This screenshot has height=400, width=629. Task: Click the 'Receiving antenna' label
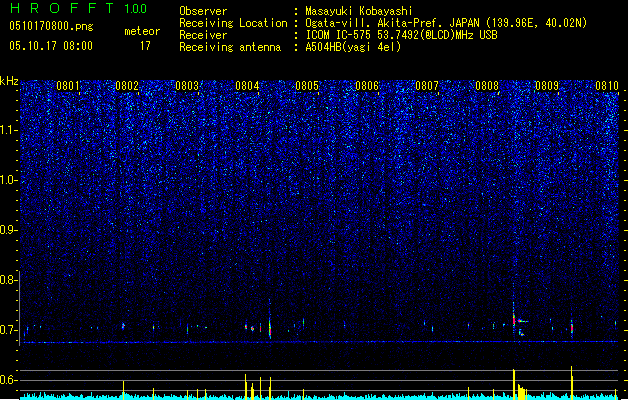[x=230, y=47]
